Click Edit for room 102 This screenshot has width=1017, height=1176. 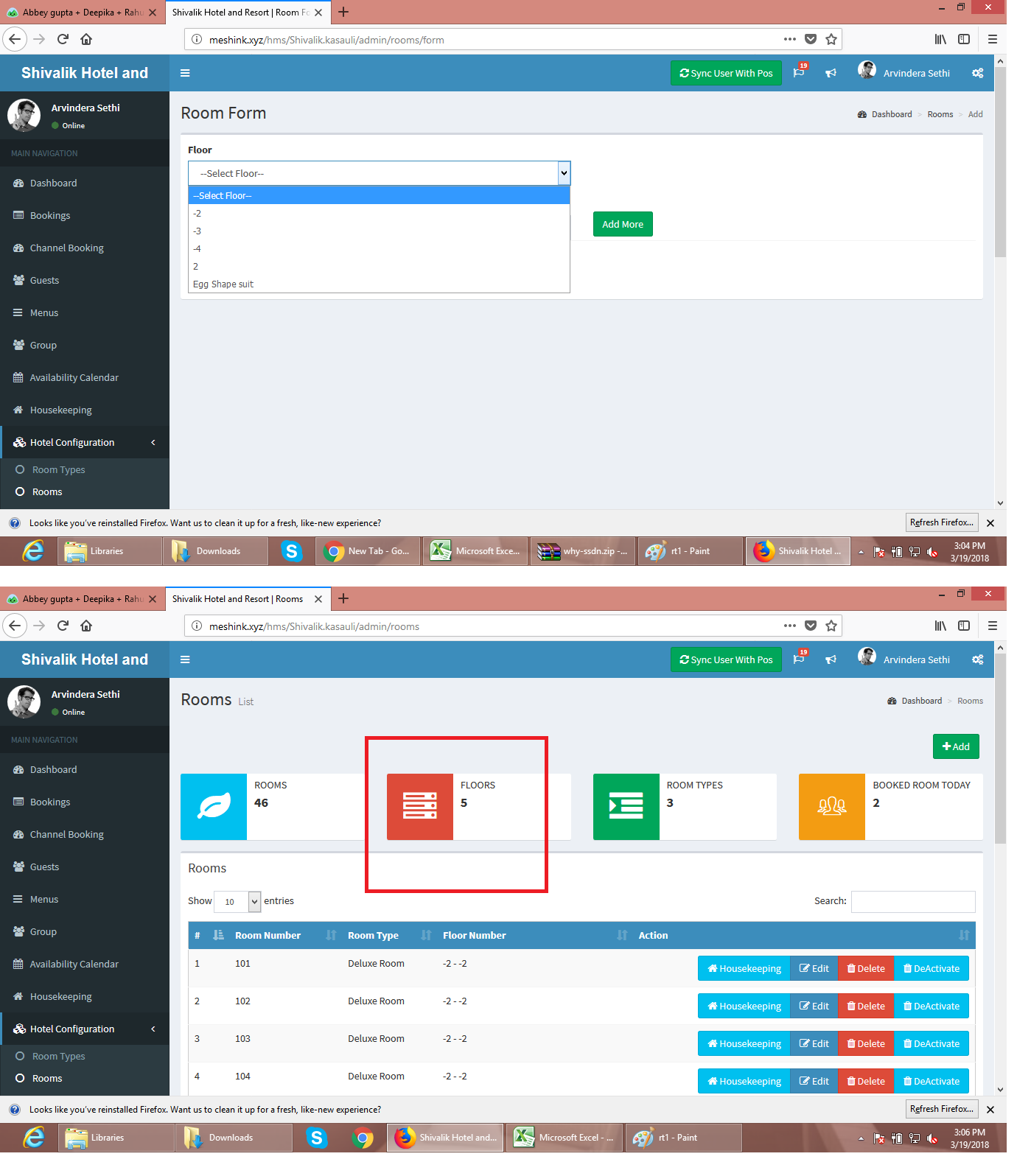(814, 1006)
